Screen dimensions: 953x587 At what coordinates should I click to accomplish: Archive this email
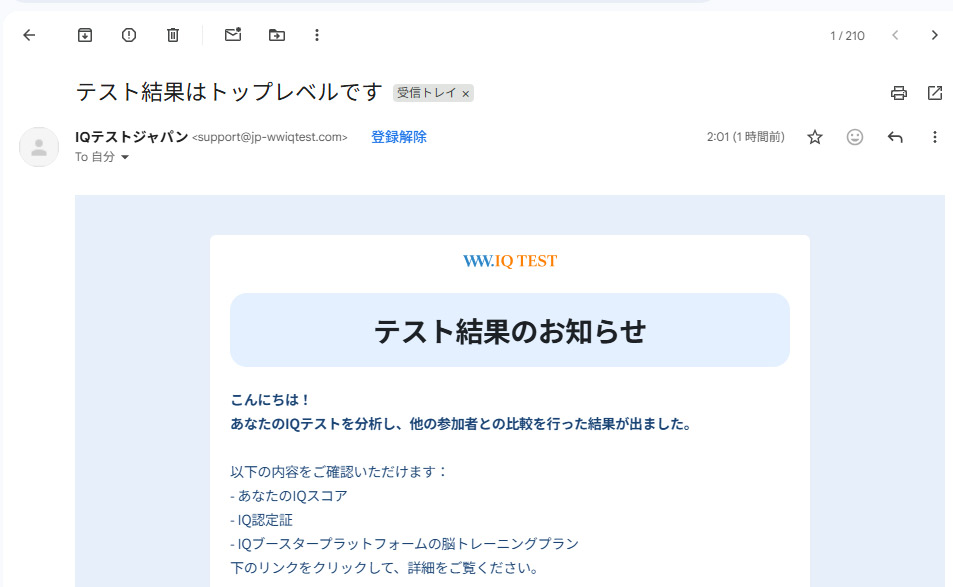click(x=85, y=35)
